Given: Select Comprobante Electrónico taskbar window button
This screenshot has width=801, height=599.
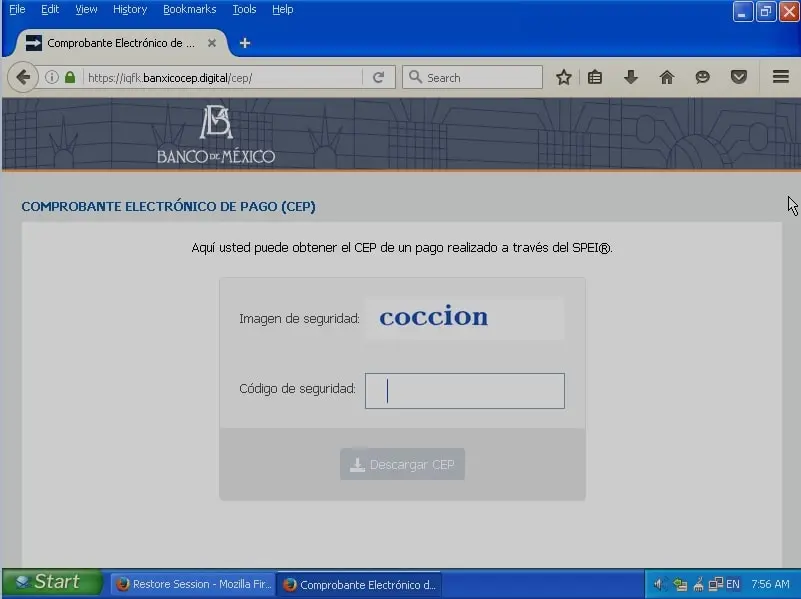Looking at the screenshot, I should [360, 584].
